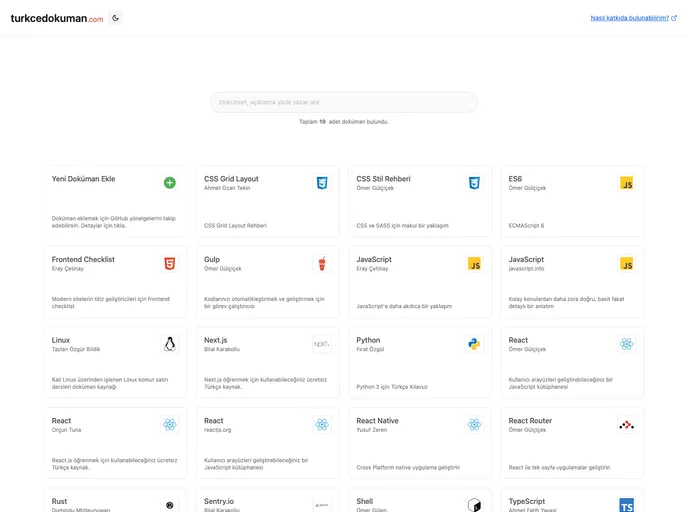This screenshot has width=688, height=512.
Task: Click author name 'Taylan Özgür Bildik'
Action: click(x=76, y=349)
